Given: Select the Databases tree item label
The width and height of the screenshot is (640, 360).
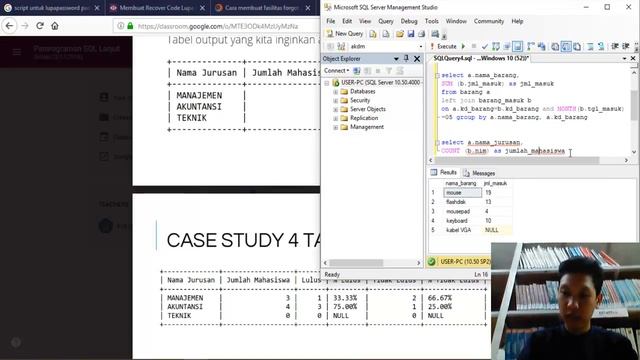Looking at the screenshot, I should point(362,91).
